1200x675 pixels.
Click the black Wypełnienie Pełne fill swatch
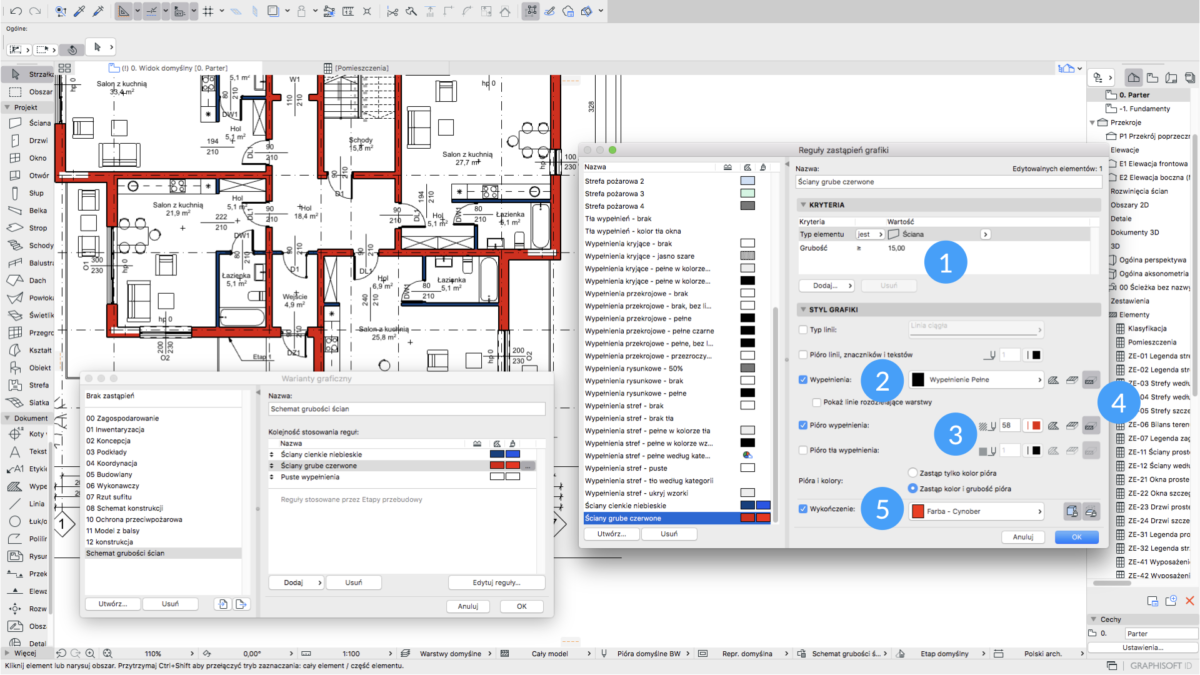pos(919,380)
